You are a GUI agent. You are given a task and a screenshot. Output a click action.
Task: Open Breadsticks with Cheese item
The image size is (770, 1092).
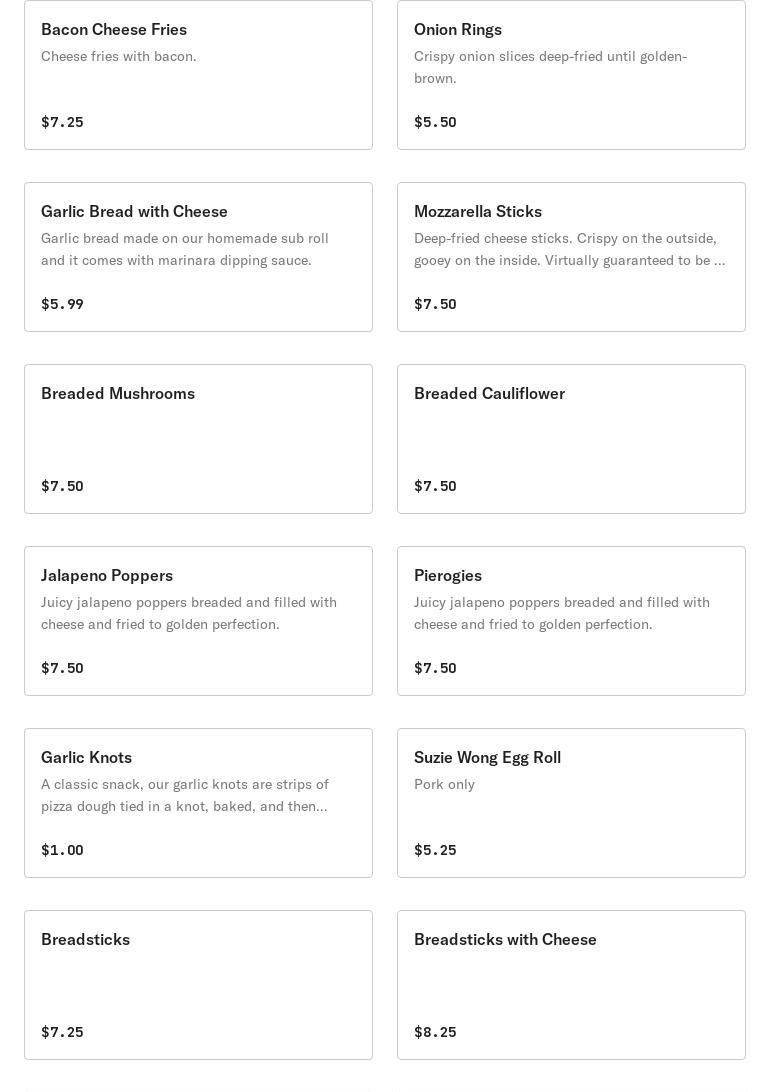pos(571,985)
